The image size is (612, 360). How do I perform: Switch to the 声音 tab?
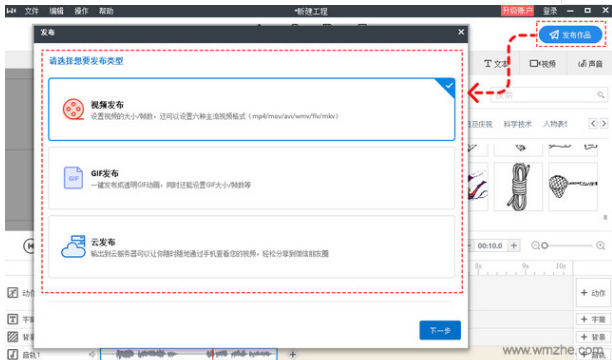pos(590,64)
